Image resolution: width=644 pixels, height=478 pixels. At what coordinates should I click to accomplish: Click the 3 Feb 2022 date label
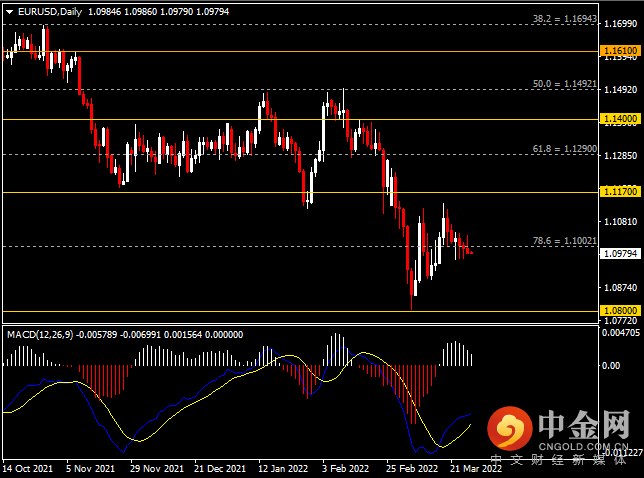[345, 469]
